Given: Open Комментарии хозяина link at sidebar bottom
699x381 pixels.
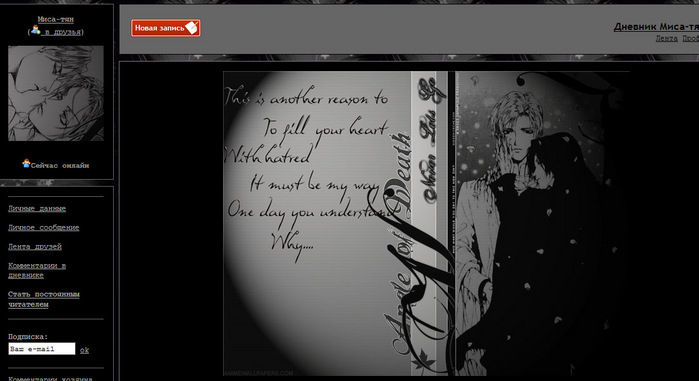Looking at the screenshot, I should (x=50, y=378).
